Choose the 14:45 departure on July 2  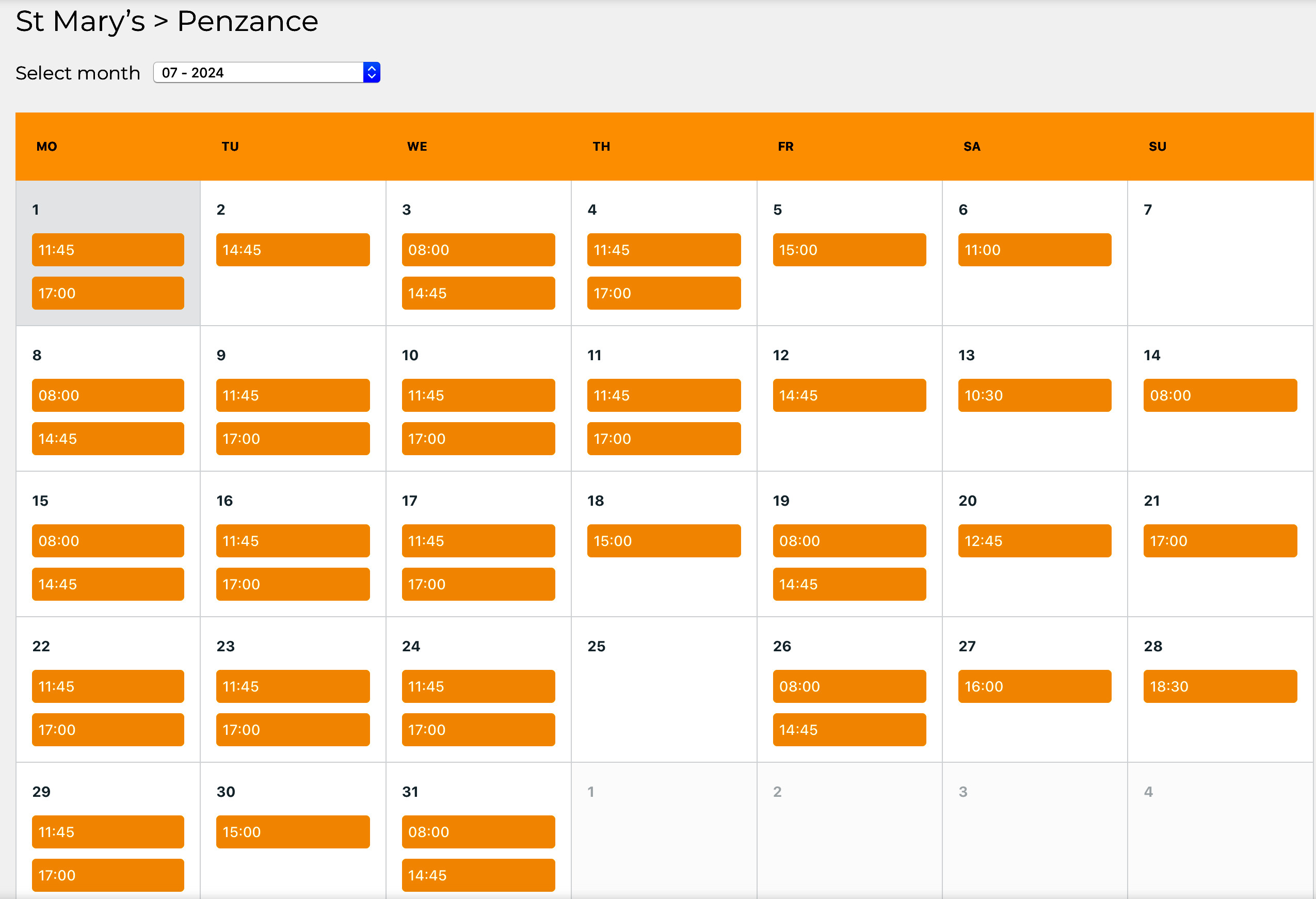pyautogui.click(x=293, y=250)
